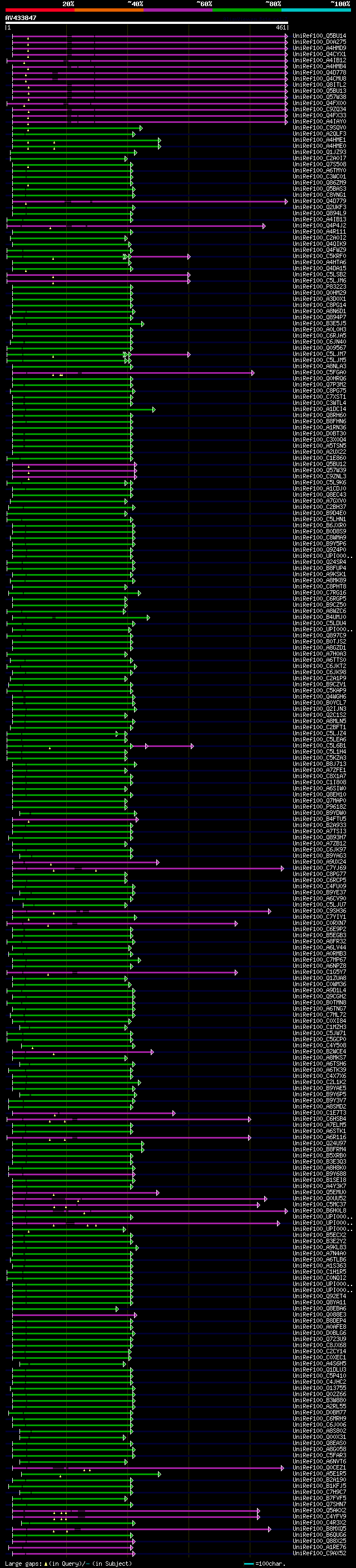Click the green alignment bar for UniRef100_C9SQV0

pos(77,128)
